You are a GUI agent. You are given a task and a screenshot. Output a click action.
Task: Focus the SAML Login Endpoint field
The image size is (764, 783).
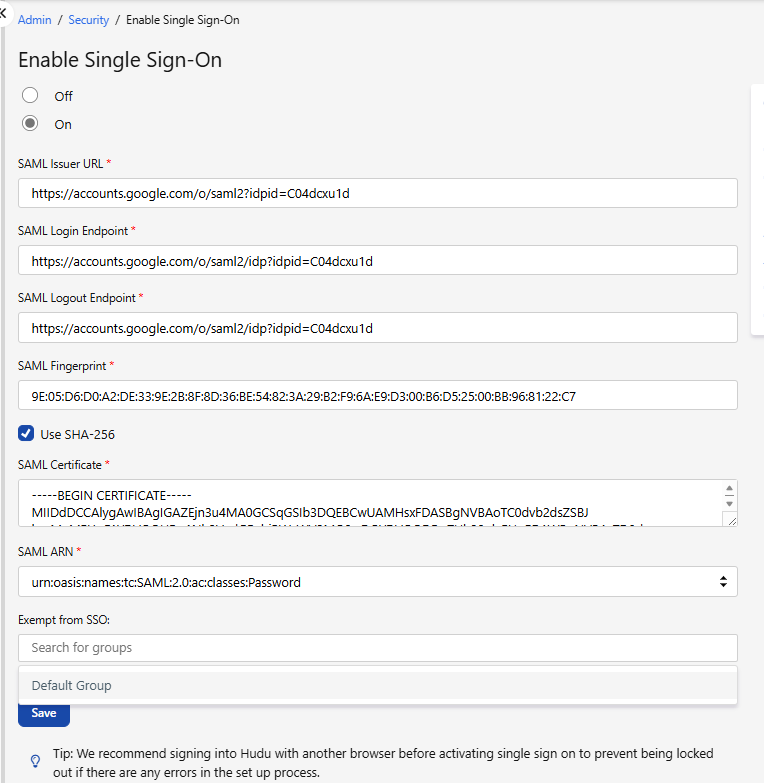[x=378, y=260]
